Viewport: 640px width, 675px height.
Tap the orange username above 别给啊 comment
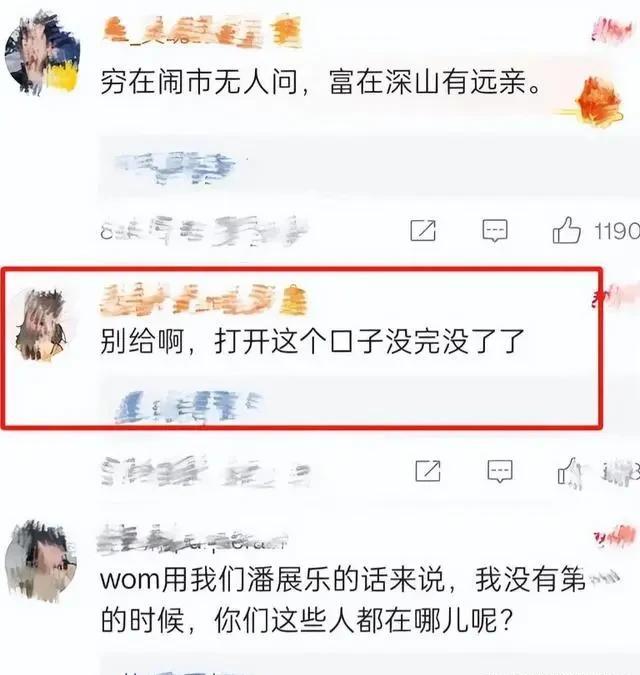pyautogui.click(x=203, y=299)
